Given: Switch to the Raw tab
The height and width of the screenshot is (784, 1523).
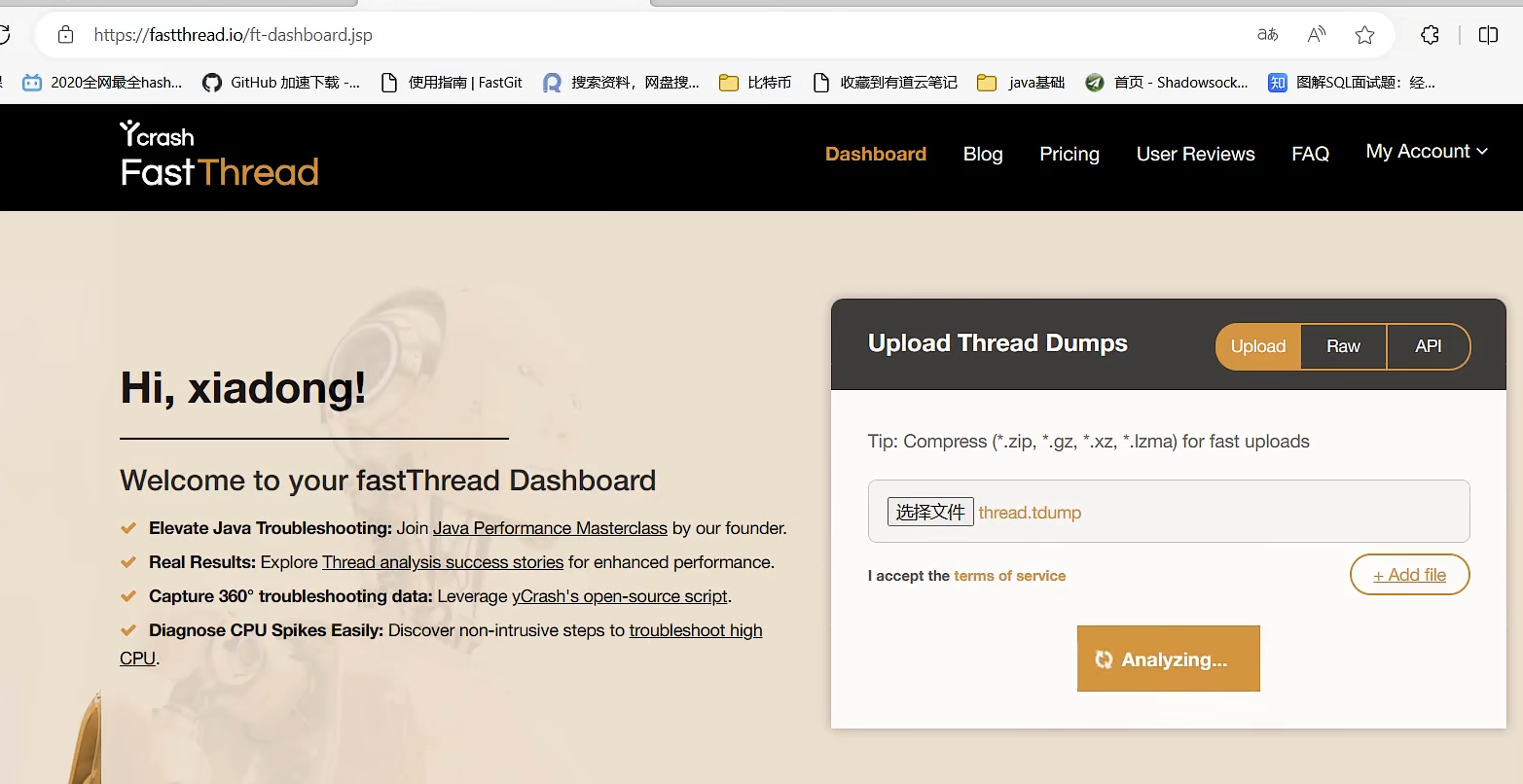Looking at the screenshot, I should [x=1344, y=346].
